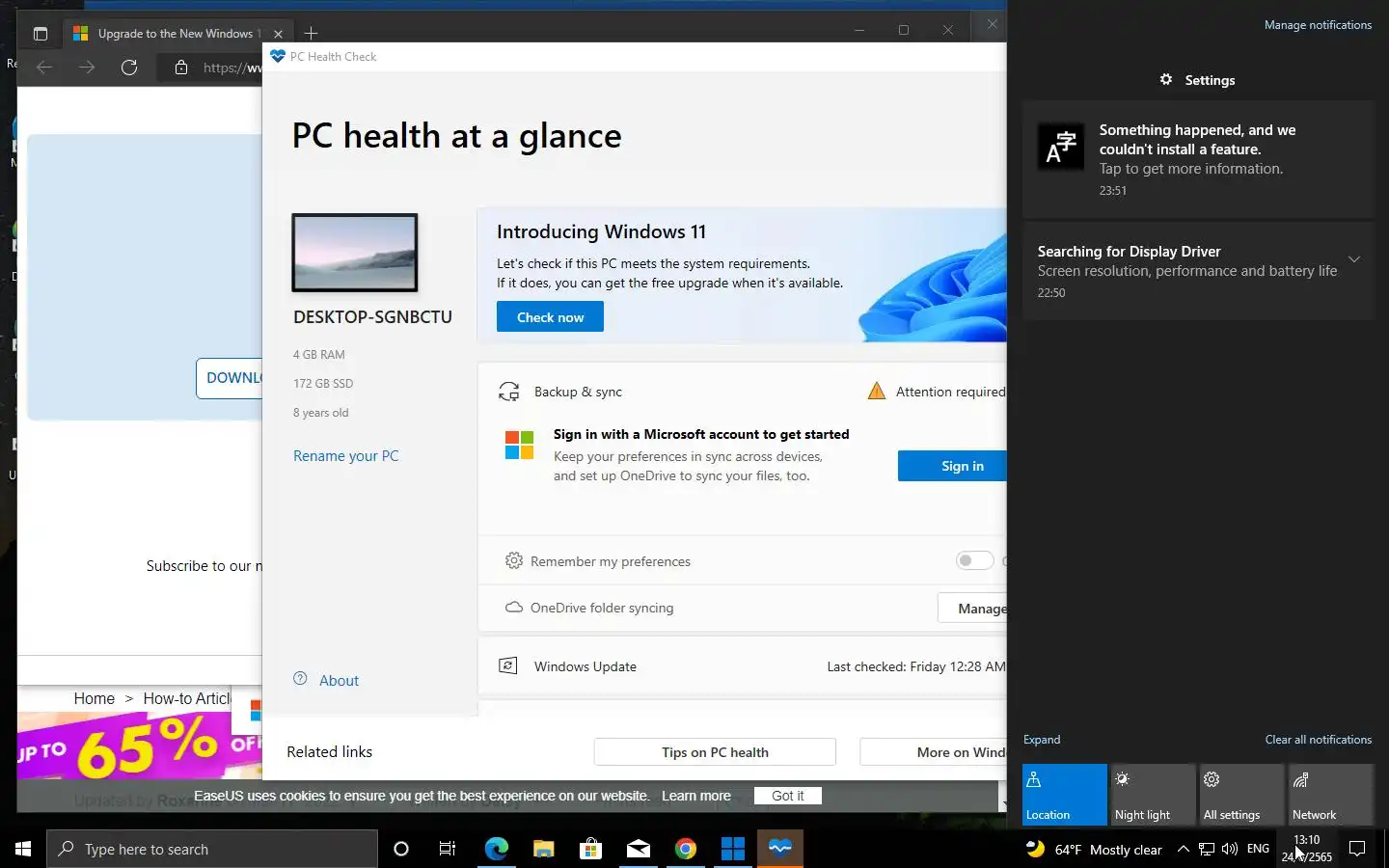This screenshot has height=868, width=1389.
Task: Open the About link
Action: coord(339,680)
